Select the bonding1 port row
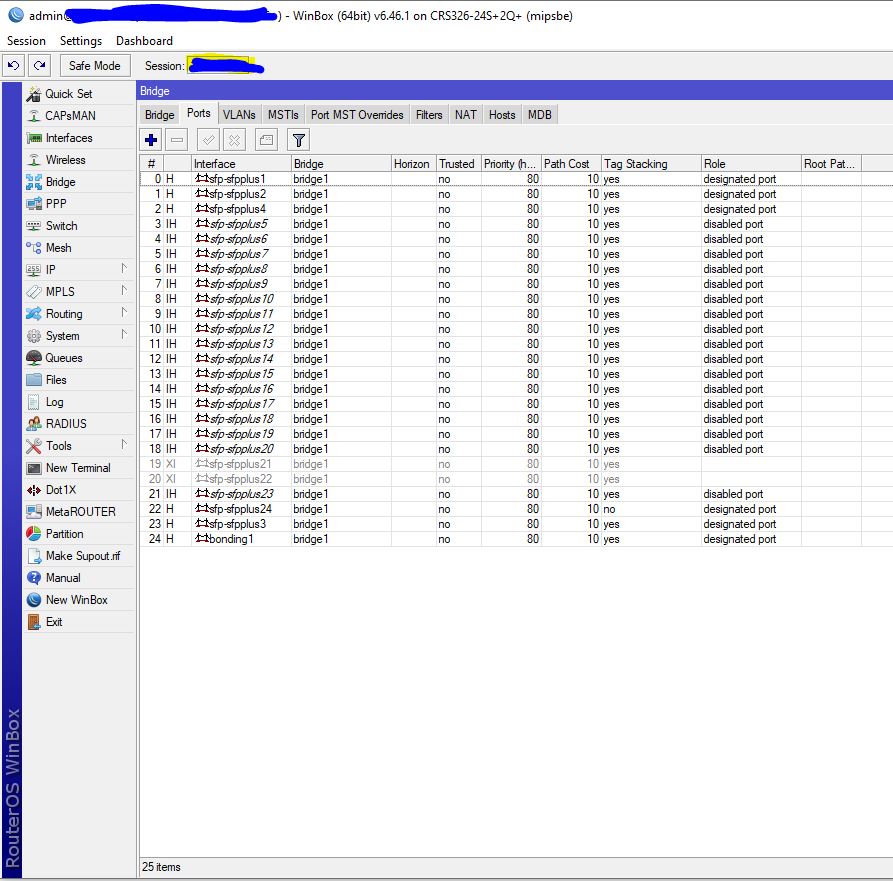The height and width of the screenshot is (881, 893). coord(516,539)
